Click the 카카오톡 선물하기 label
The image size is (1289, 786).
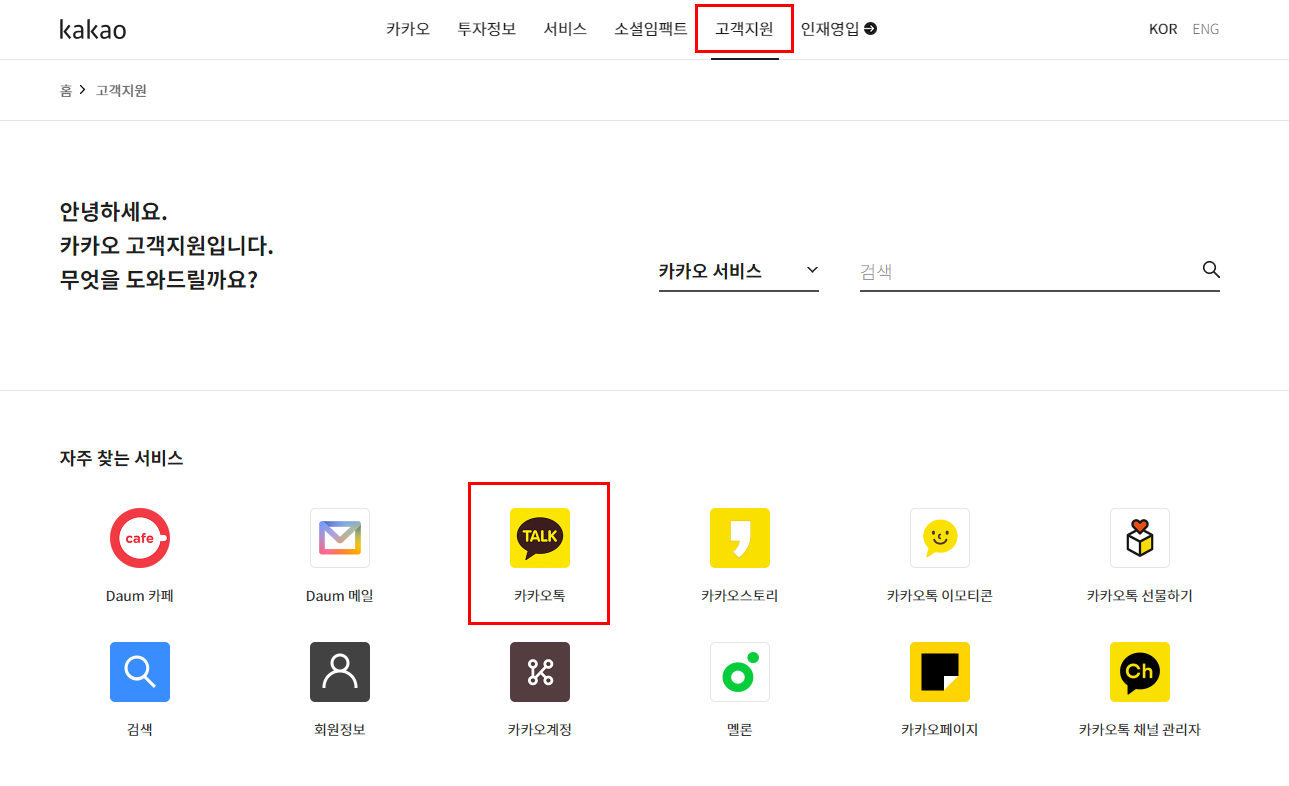(1140, 596)
